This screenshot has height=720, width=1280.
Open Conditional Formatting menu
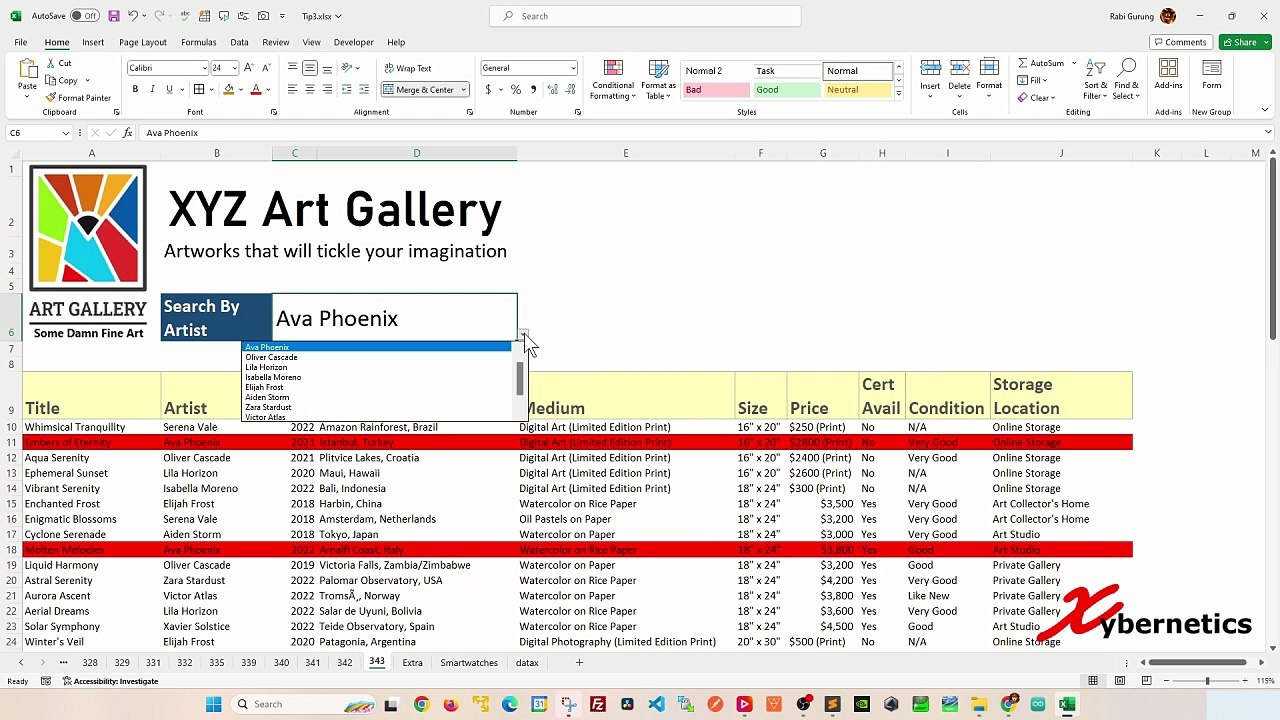pyautogui.click(x=612, y=80)
